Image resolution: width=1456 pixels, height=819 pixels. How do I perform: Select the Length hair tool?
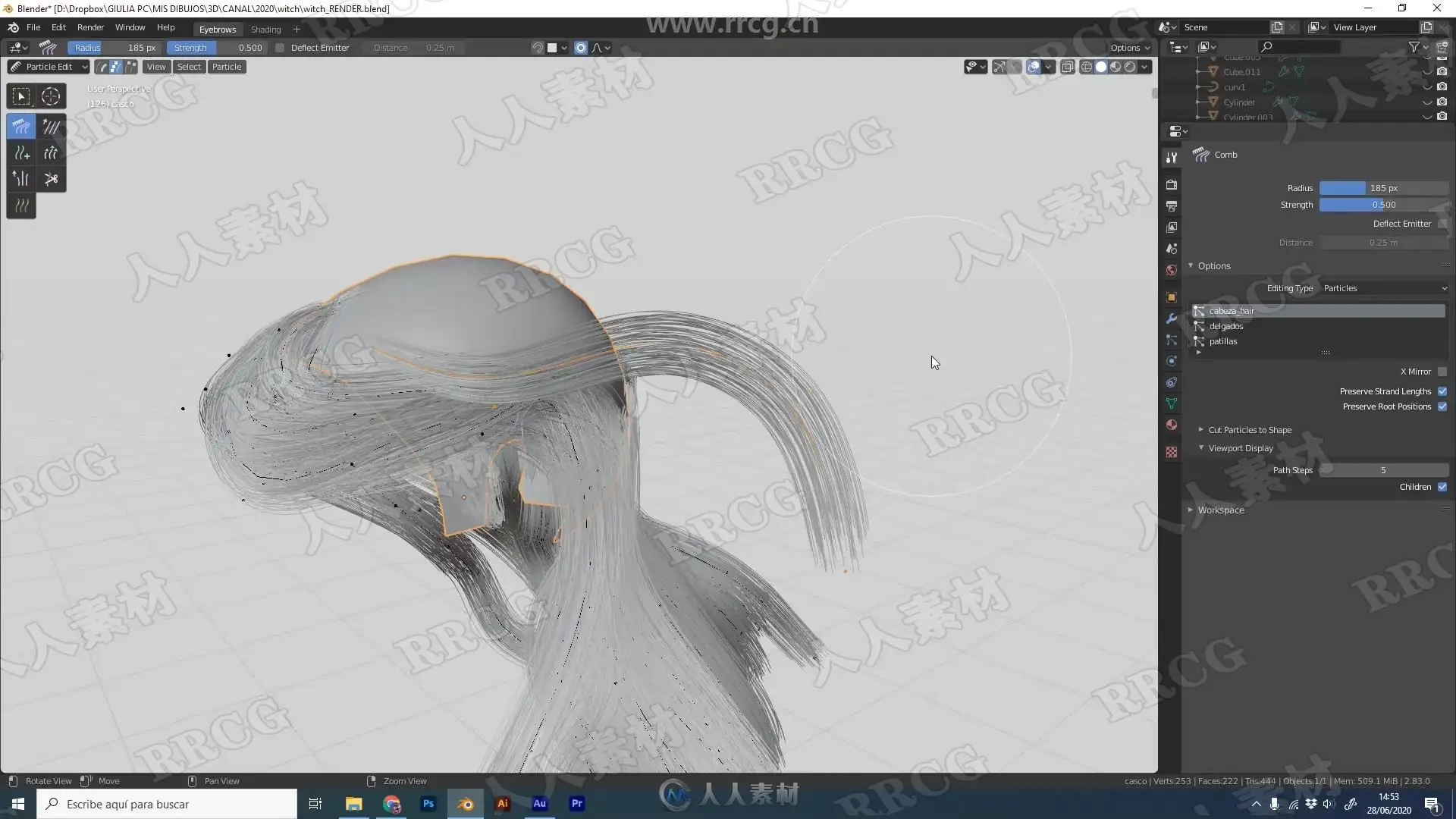51,153
